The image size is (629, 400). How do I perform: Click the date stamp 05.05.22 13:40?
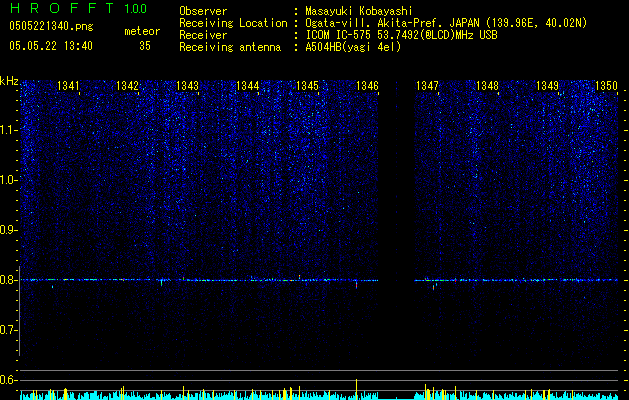pos(51,46)
